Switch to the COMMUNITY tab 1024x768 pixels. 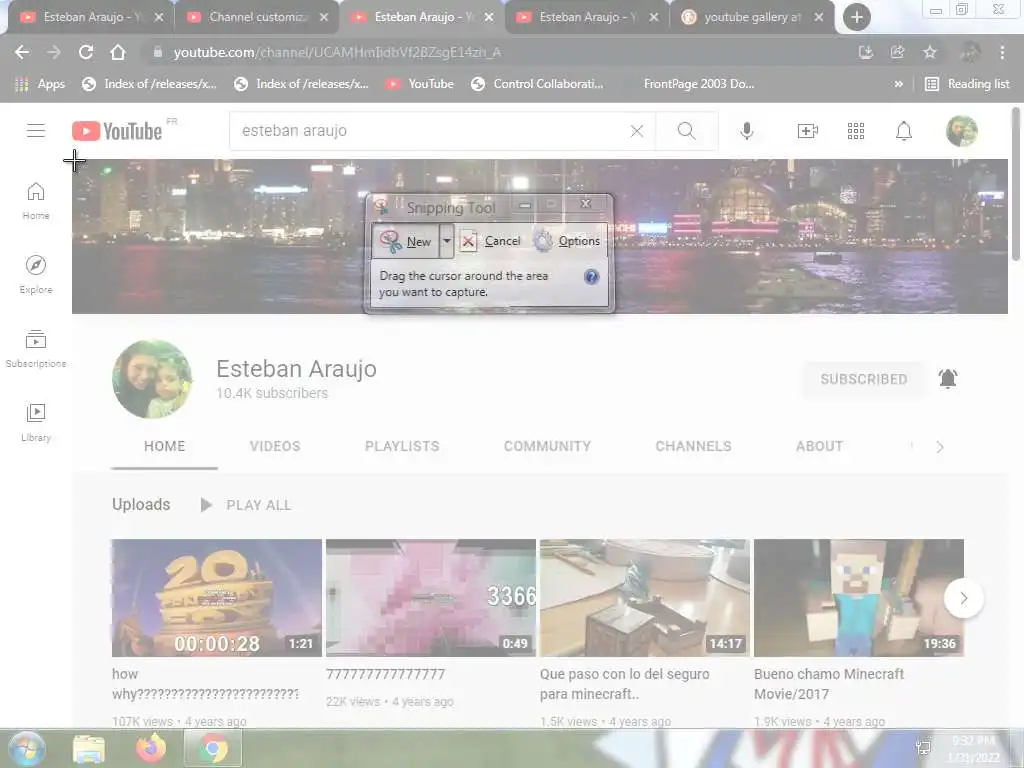pos(547,447)
